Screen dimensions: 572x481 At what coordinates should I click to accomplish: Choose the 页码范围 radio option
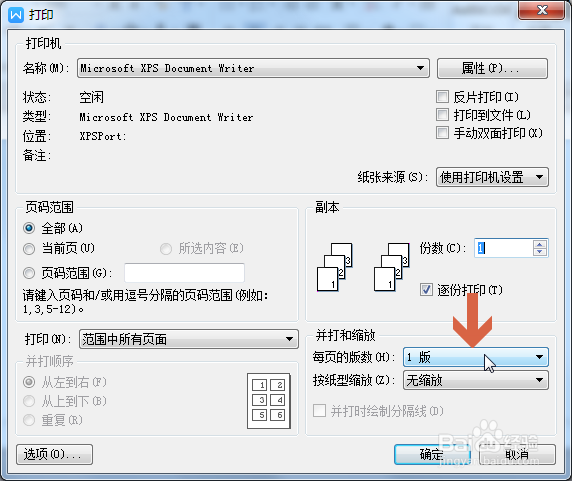tap(29, 273)
